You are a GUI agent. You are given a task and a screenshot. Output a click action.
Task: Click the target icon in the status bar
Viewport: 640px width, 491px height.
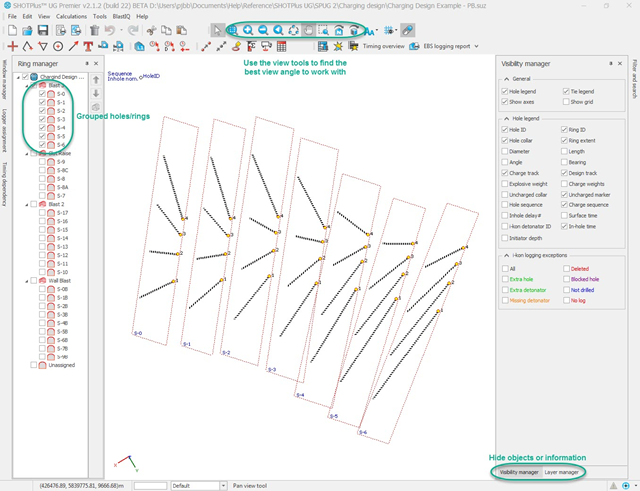[626, 486]
